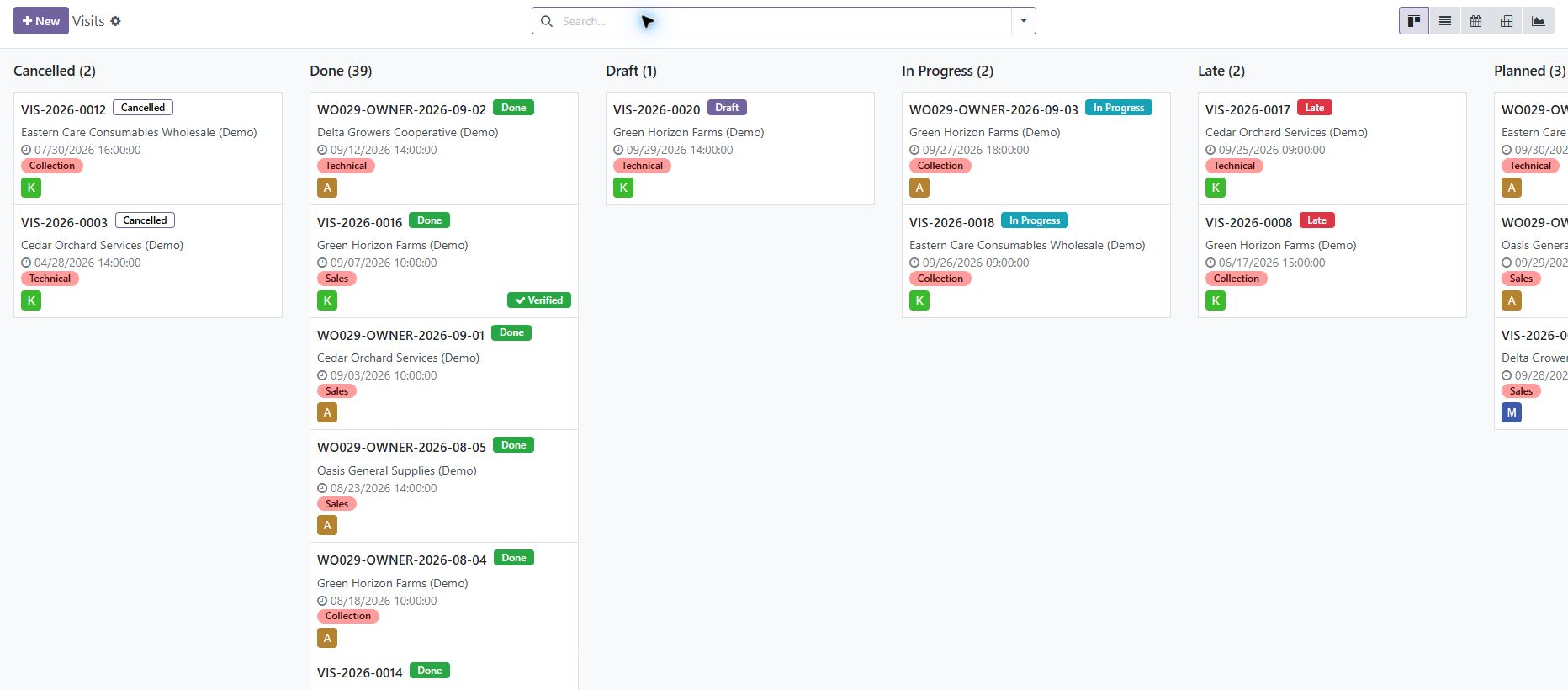Click the Draft (1) column header
This screenshot has height=690, width=1568.
coord(631,71)
